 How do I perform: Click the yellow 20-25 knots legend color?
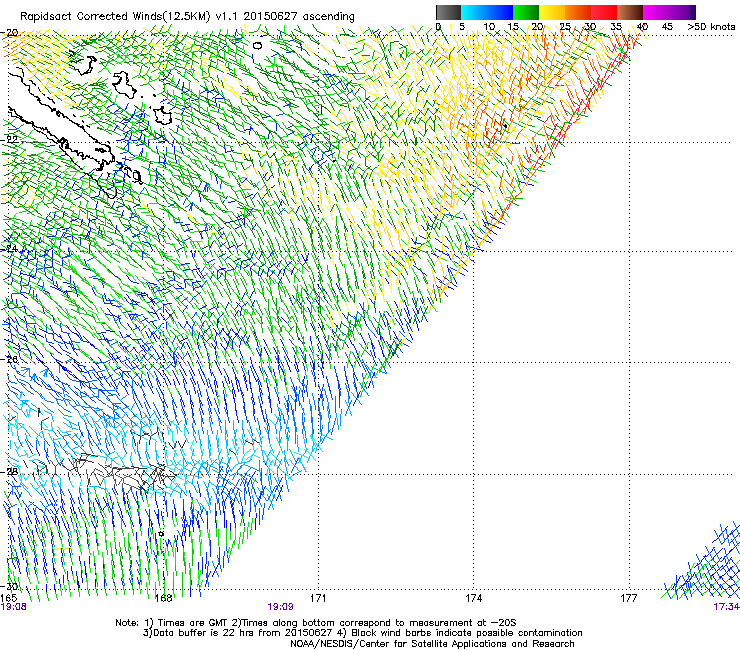tap(552, 12)
